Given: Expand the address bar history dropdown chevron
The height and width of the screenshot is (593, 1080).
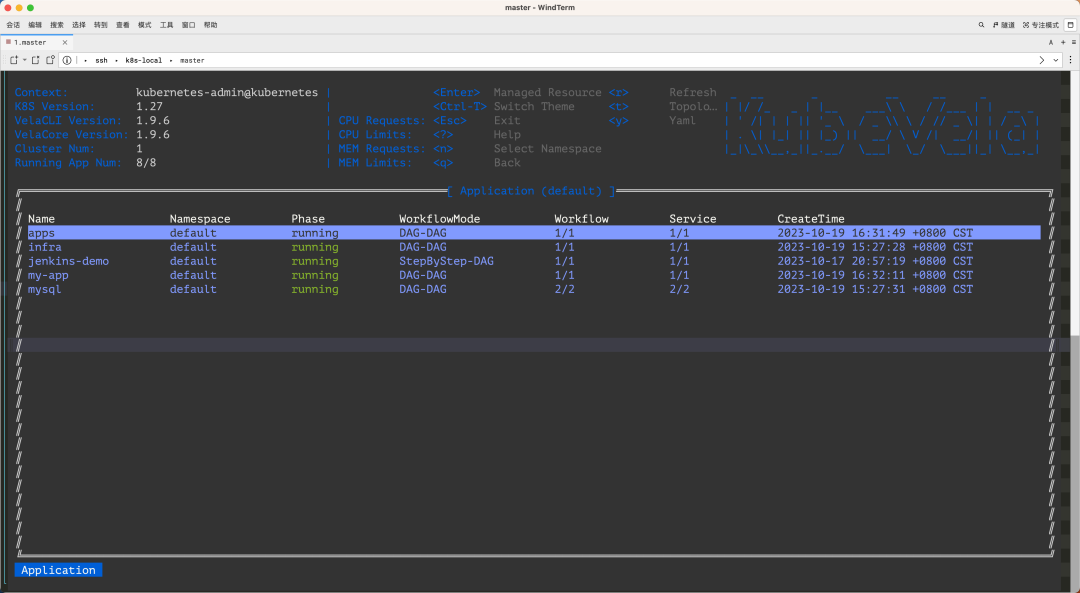Looking at the screenshot, I should click(x=1057, y=60).
